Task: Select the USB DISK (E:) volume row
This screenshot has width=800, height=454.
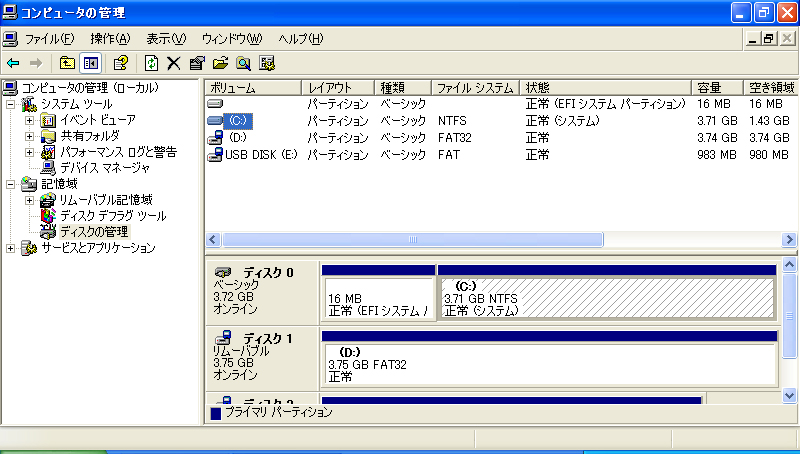Action: click(x=260, y=155)
